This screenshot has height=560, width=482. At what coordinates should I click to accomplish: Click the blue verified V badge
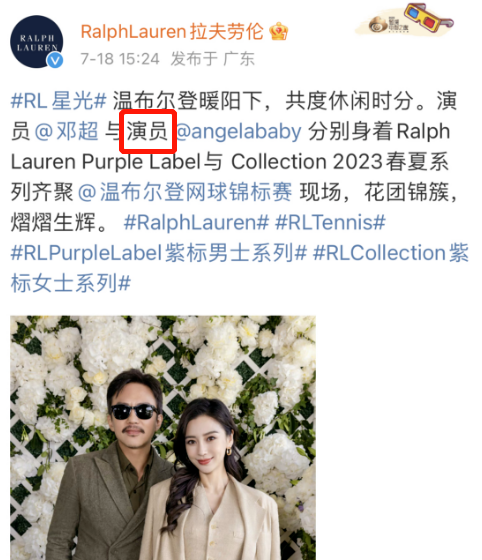pyautogui.click(x=55, y=60)
